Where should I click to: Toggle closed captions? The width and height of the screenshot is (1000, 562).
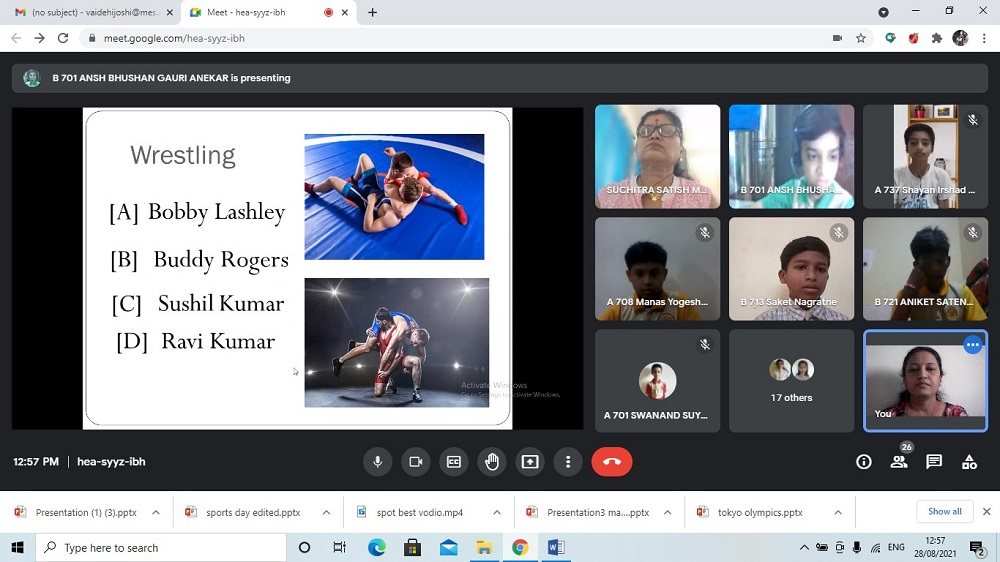pos(453,462)
